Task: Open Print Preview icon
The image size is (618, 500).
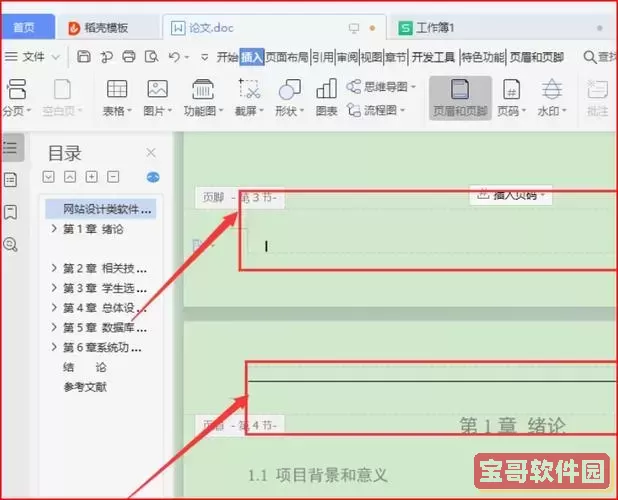Action: (x=151, y=57)
